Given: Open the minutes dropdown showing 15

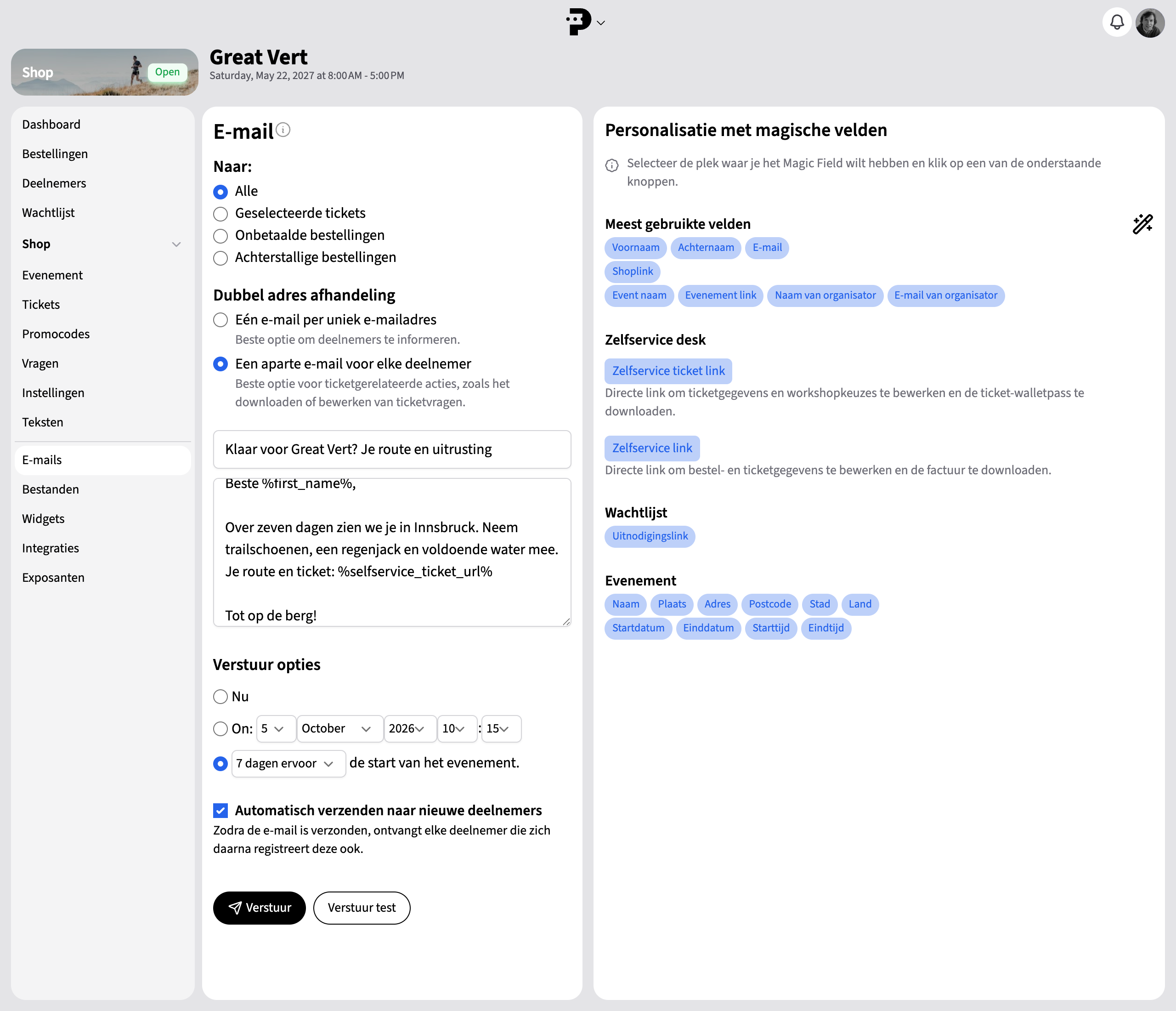Looking at the screenshot, I should click(501, 729).
